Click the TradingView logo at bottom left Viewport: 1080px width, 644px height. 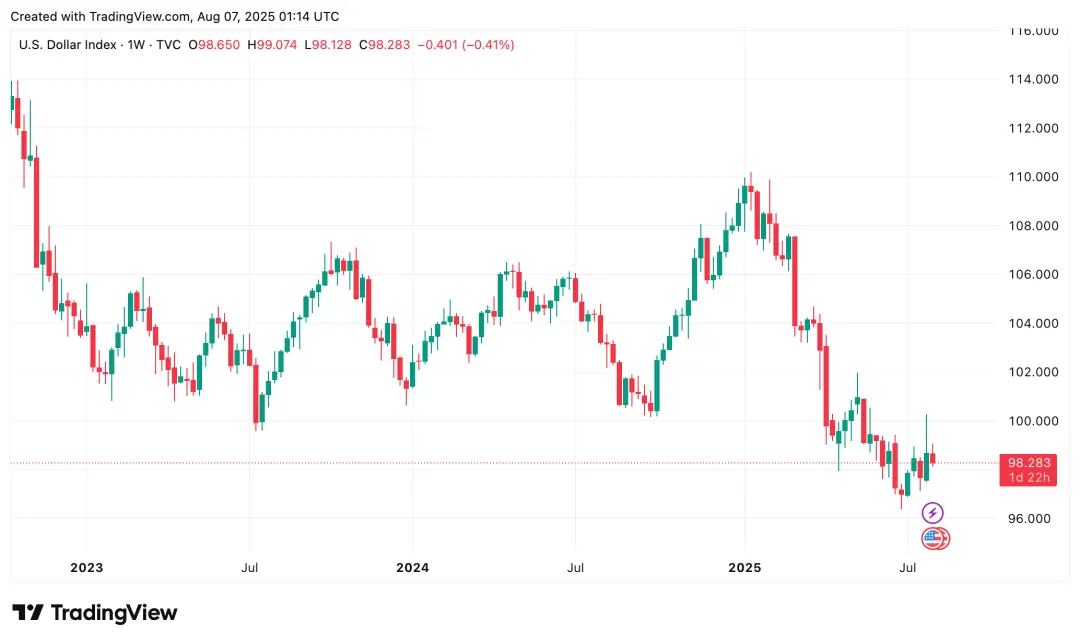coord(95,612)
